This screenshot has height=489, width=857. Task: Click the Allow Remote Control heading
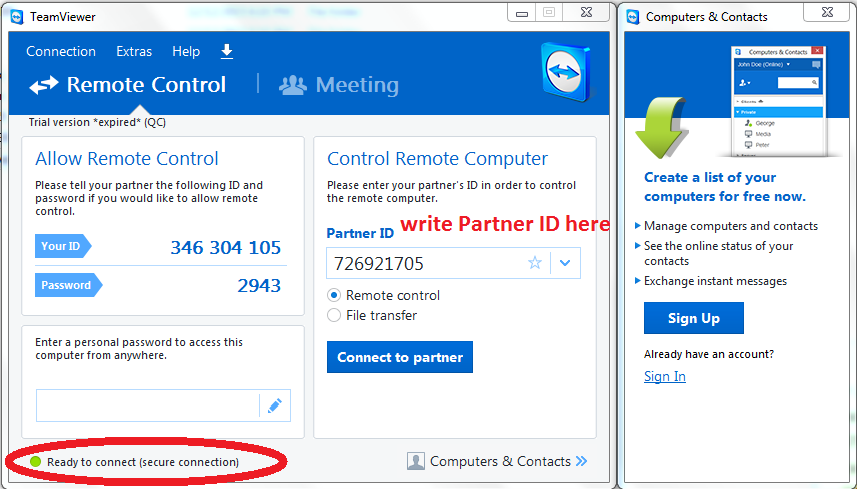tap(127, 158)
